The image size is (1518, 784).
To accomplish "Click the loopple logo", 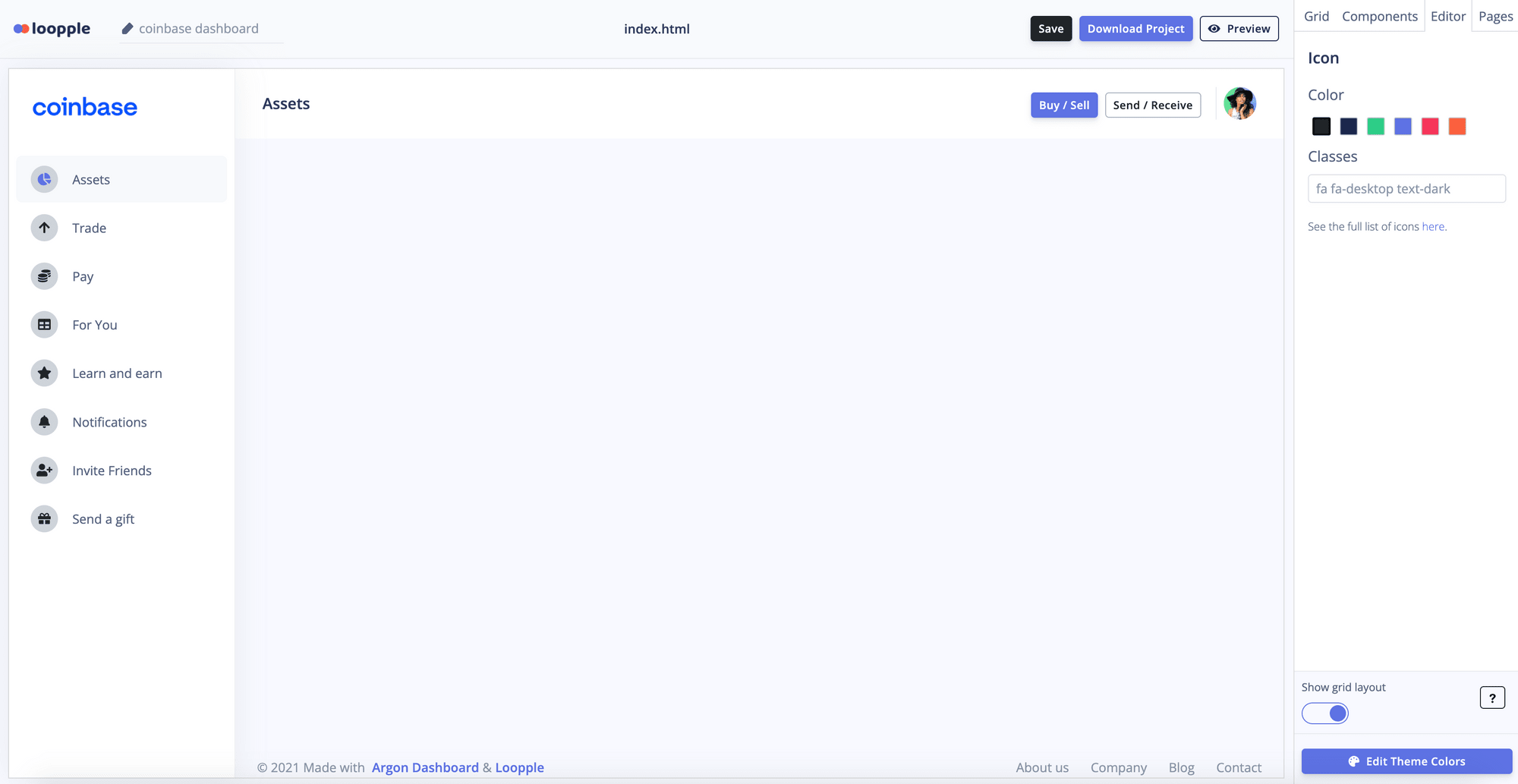I will point(52,29).
